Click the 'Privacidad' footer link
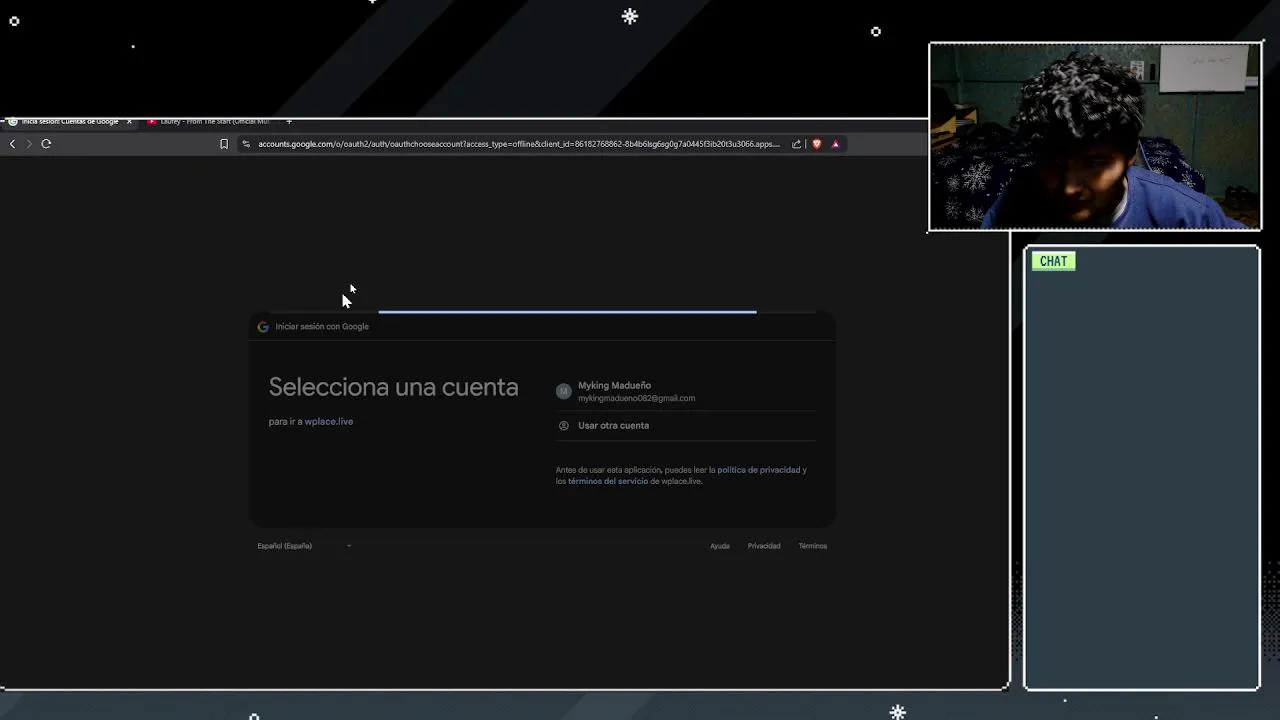1280x720 pixels. [764, 546]
